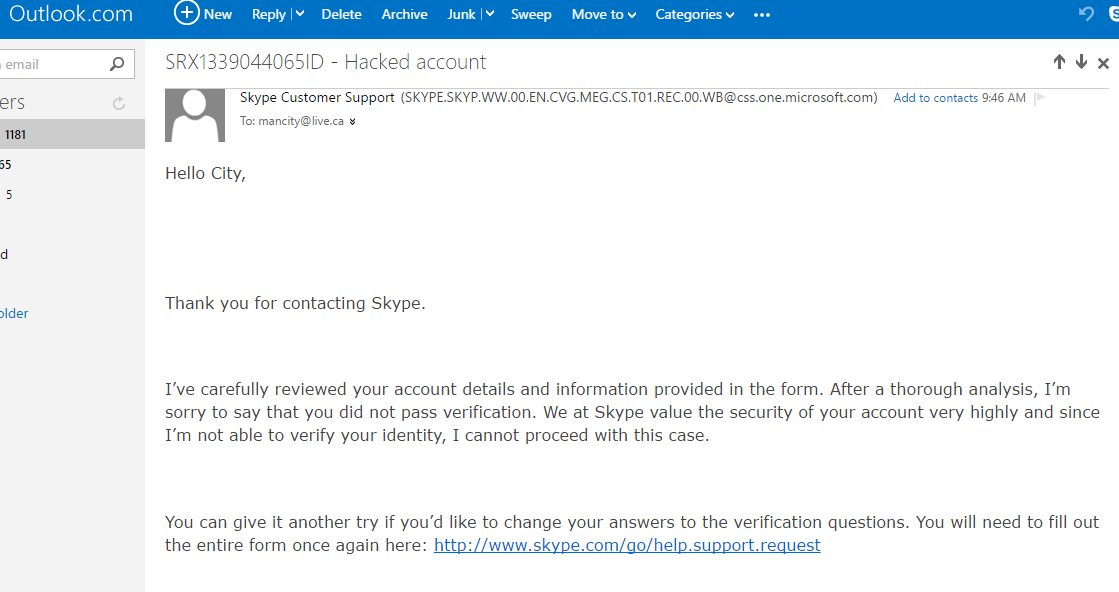Image resolution: width=1119 pixels, height=592 pixels.
Task: Click Archive in the toolbar
Action: click(404, 14)
